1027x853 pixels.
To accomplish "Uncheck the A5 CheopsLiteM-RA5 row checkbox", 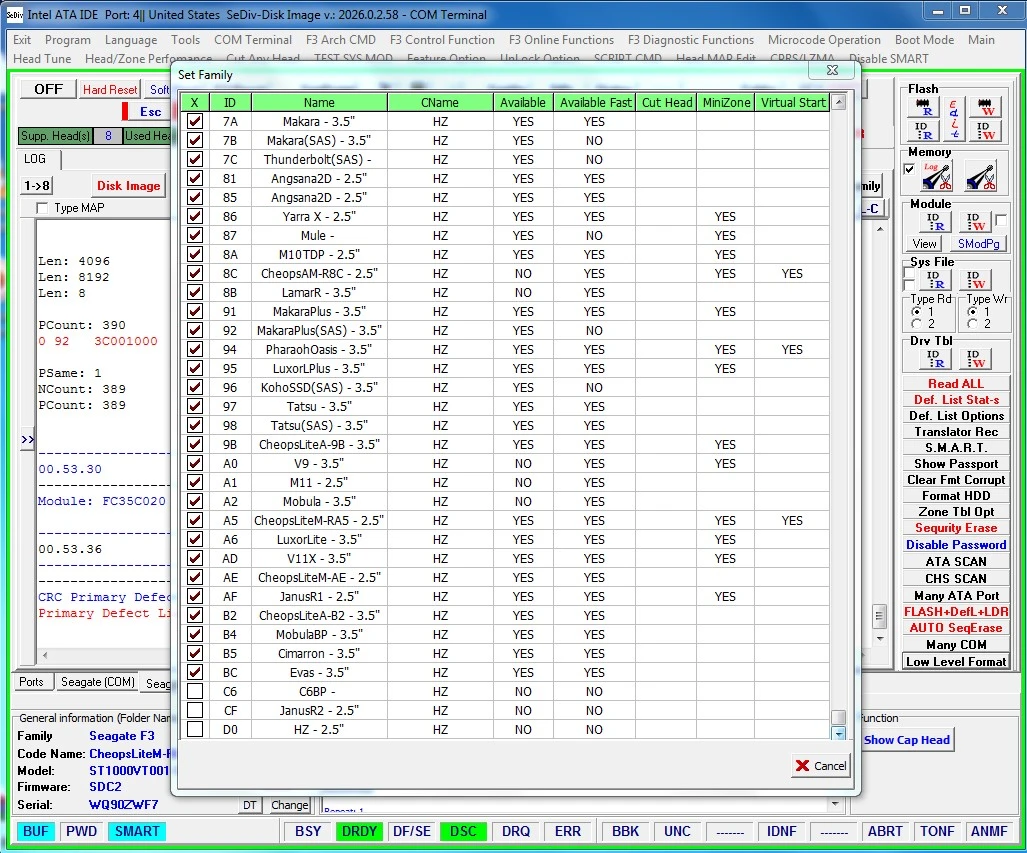I will coord(195,520).
